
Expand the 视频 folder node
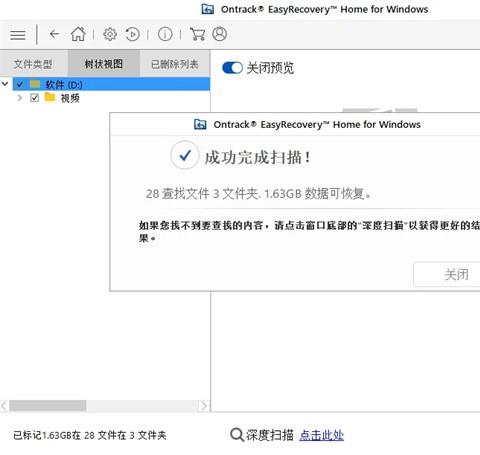[x=20, y=98]
